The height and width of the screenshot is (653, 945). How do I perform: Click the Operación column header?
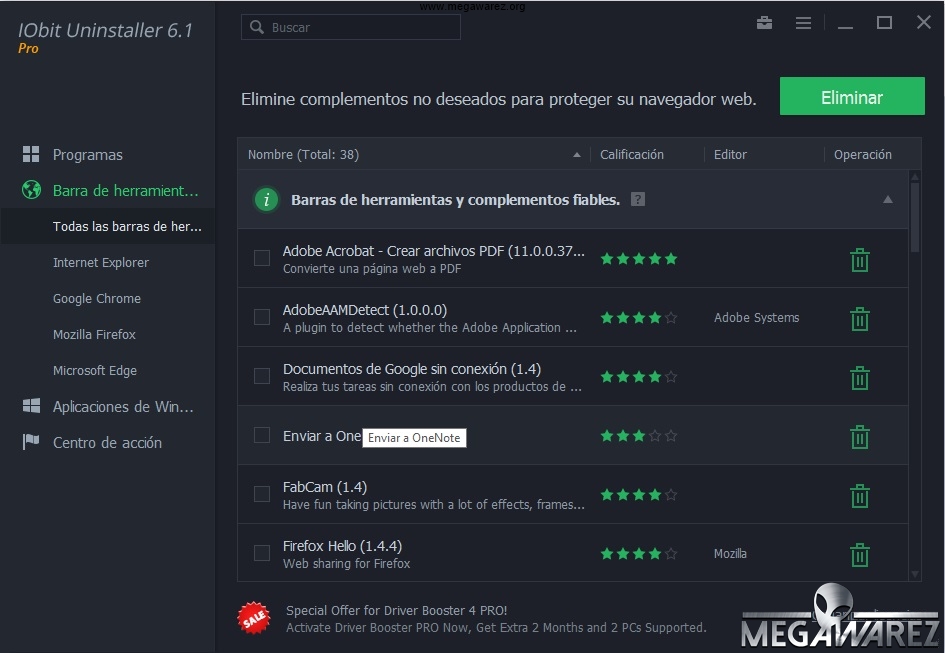click(862, 154)
